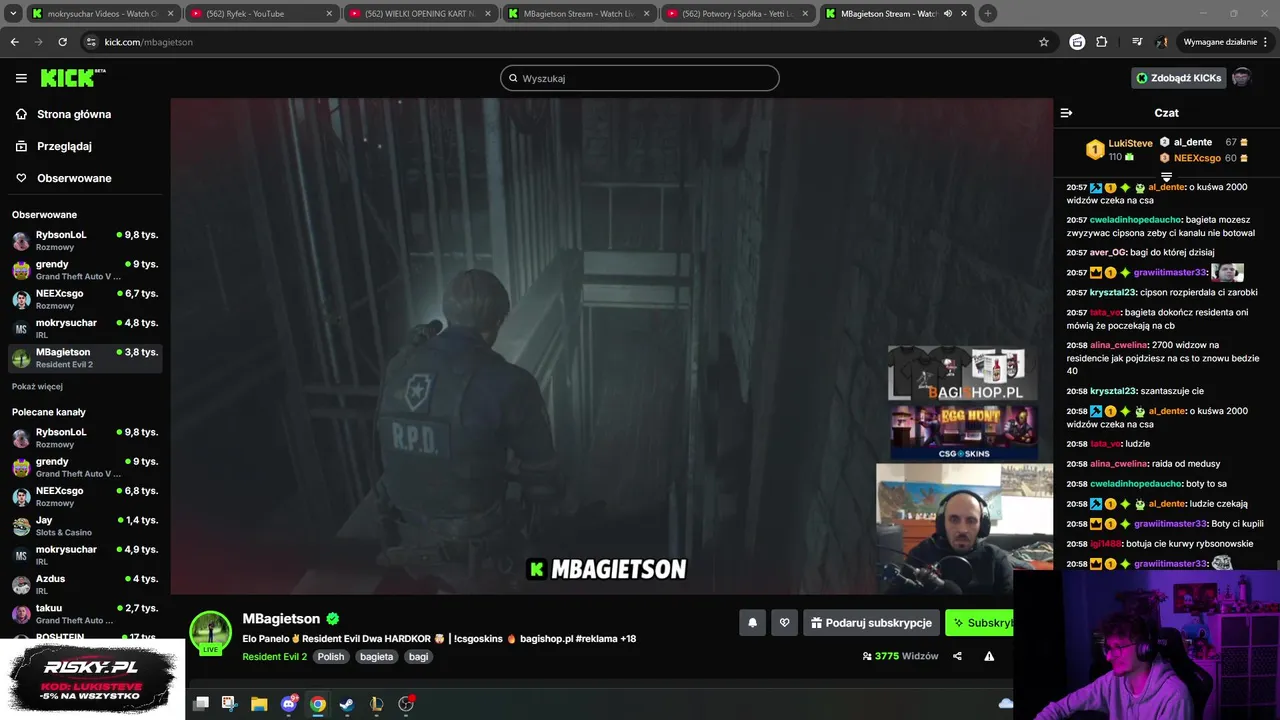Screen dimensions: 1280x720
Task: Open mokrysuchar in followed channels
Action: (85, 328)
